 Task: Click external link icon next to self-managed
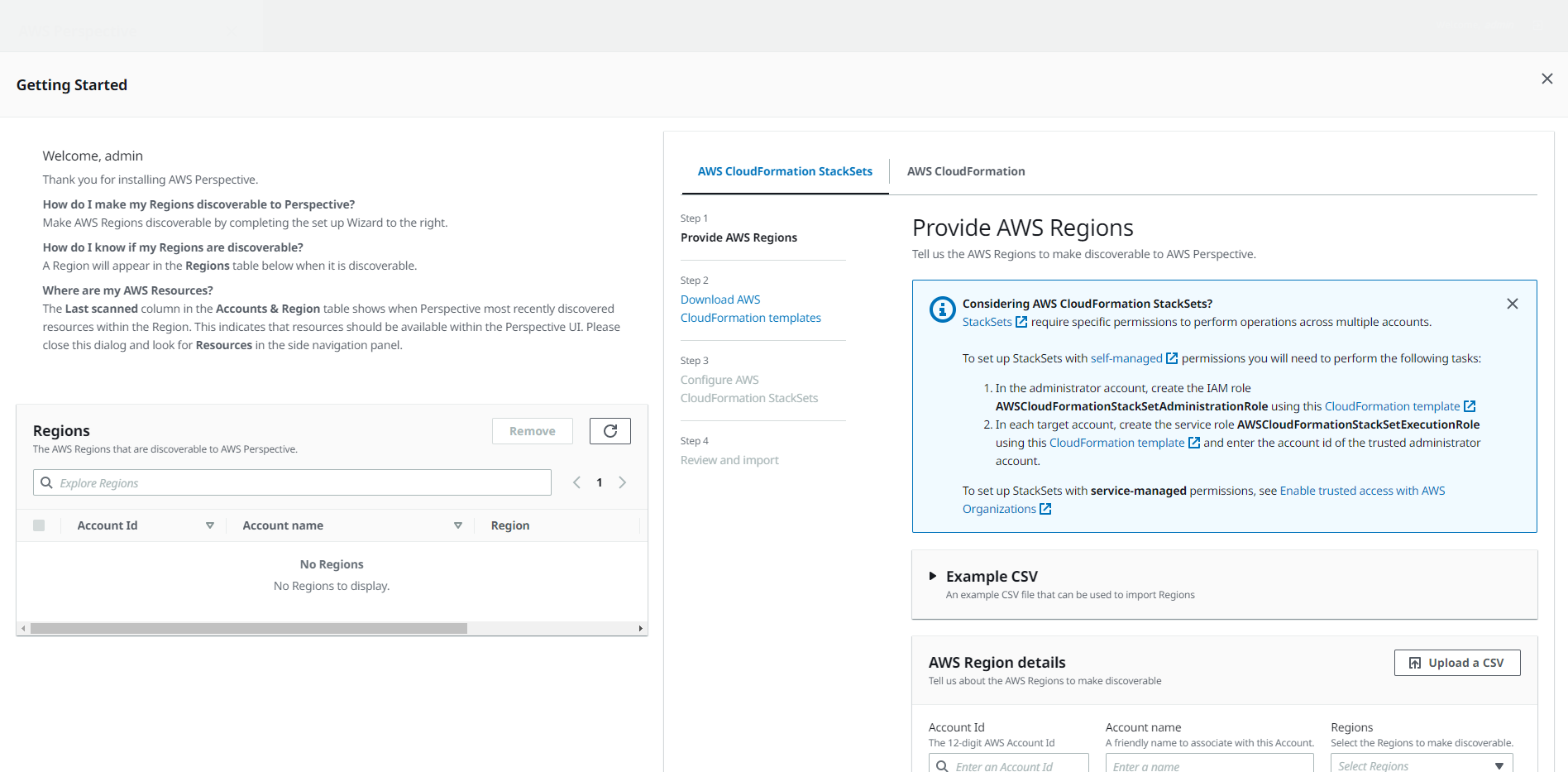(1171, 358)
